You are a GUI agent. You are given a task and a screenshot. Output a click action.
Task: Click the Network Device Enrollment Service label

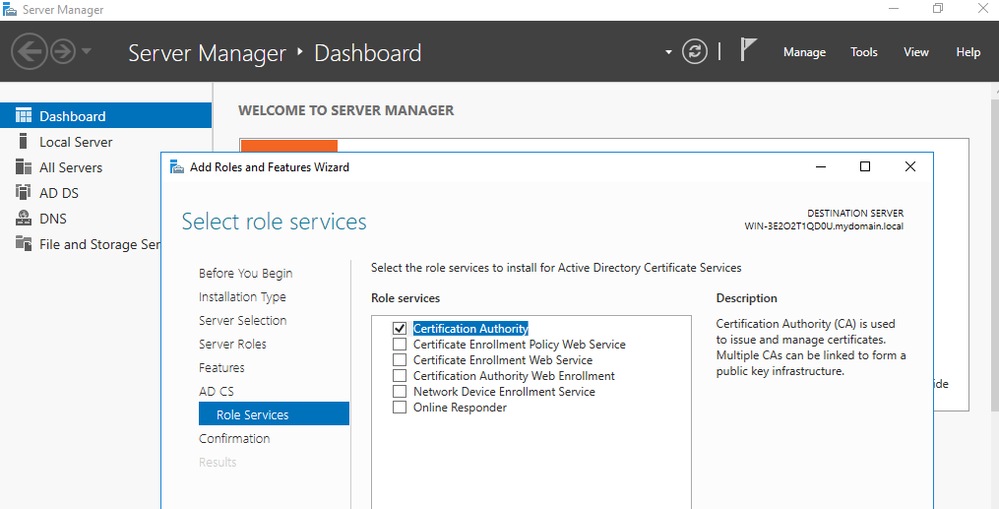click(504, 392)
